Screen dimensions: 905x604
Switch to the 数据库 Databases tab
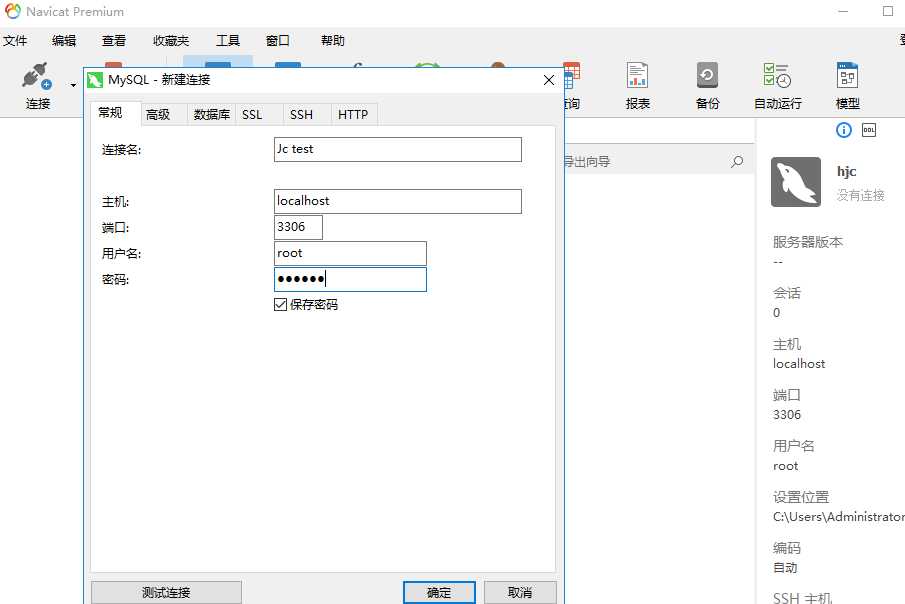(x=211, y=114)
